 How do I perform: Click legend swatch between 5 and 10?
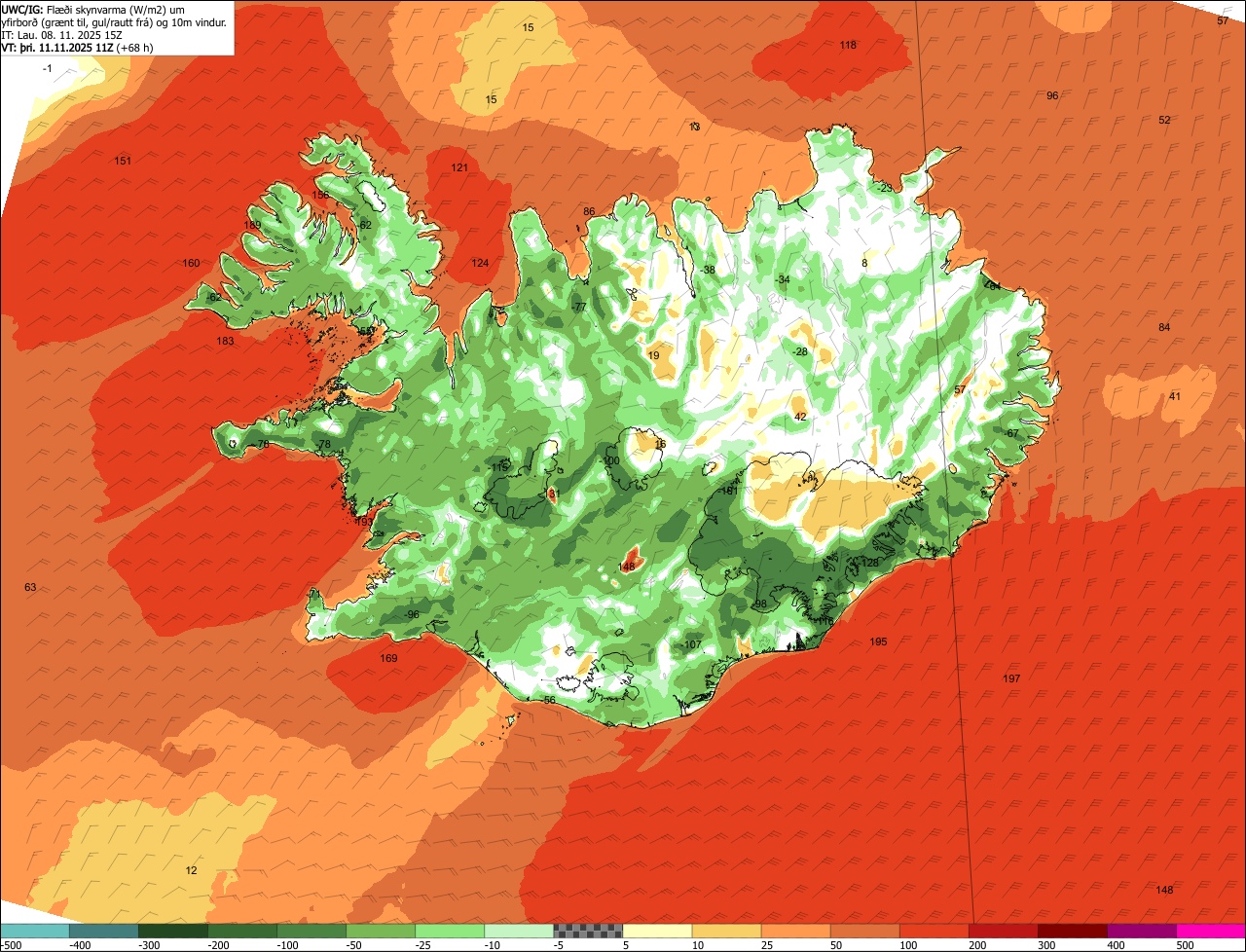click(x=657, y=931)
